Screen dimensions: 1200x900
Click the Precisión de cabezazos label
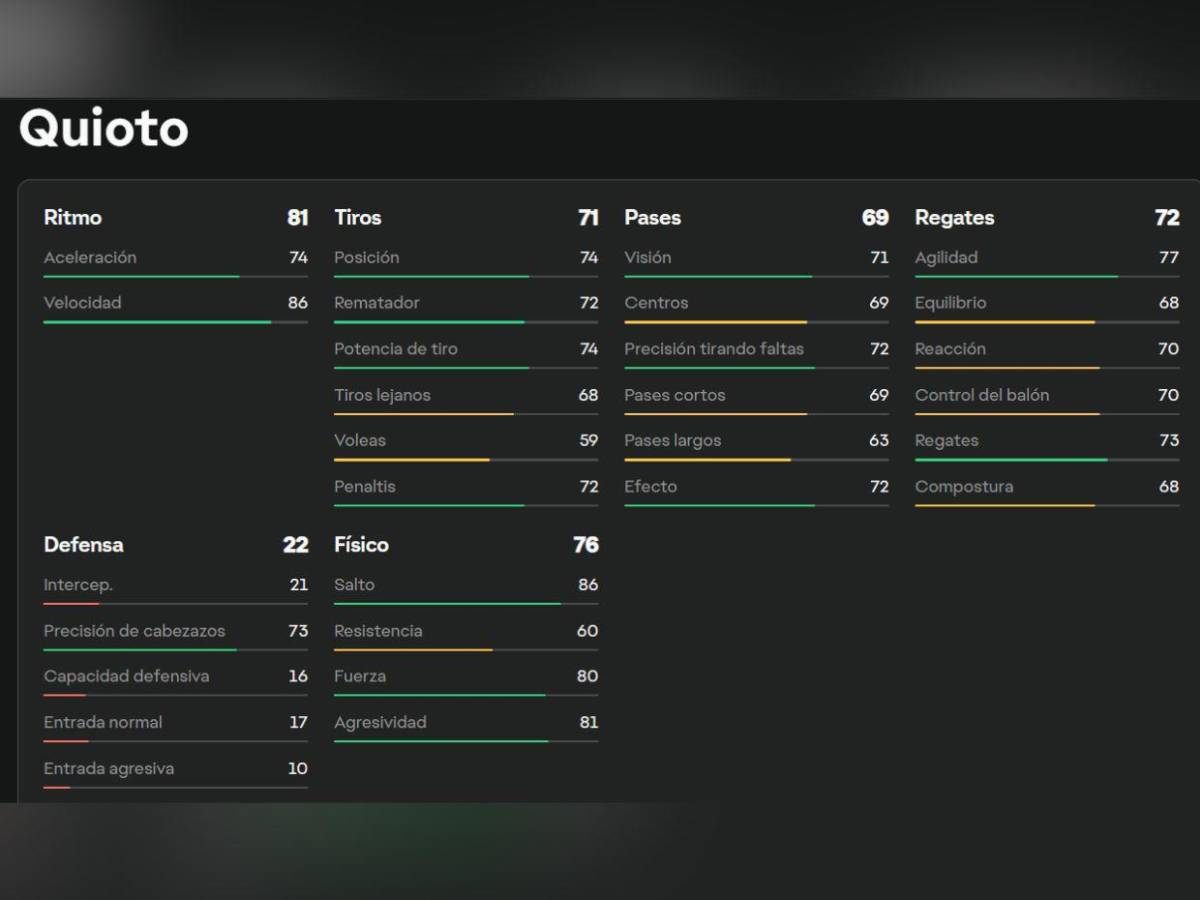(134, 631)
